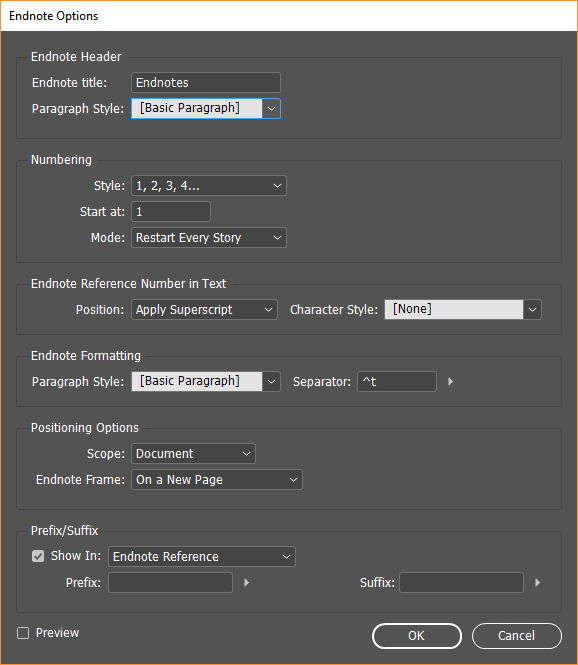Image resolution: width=578 pixels, height=665 pixels.
Task: Click in the Start at number field
Action: (171, 212)
